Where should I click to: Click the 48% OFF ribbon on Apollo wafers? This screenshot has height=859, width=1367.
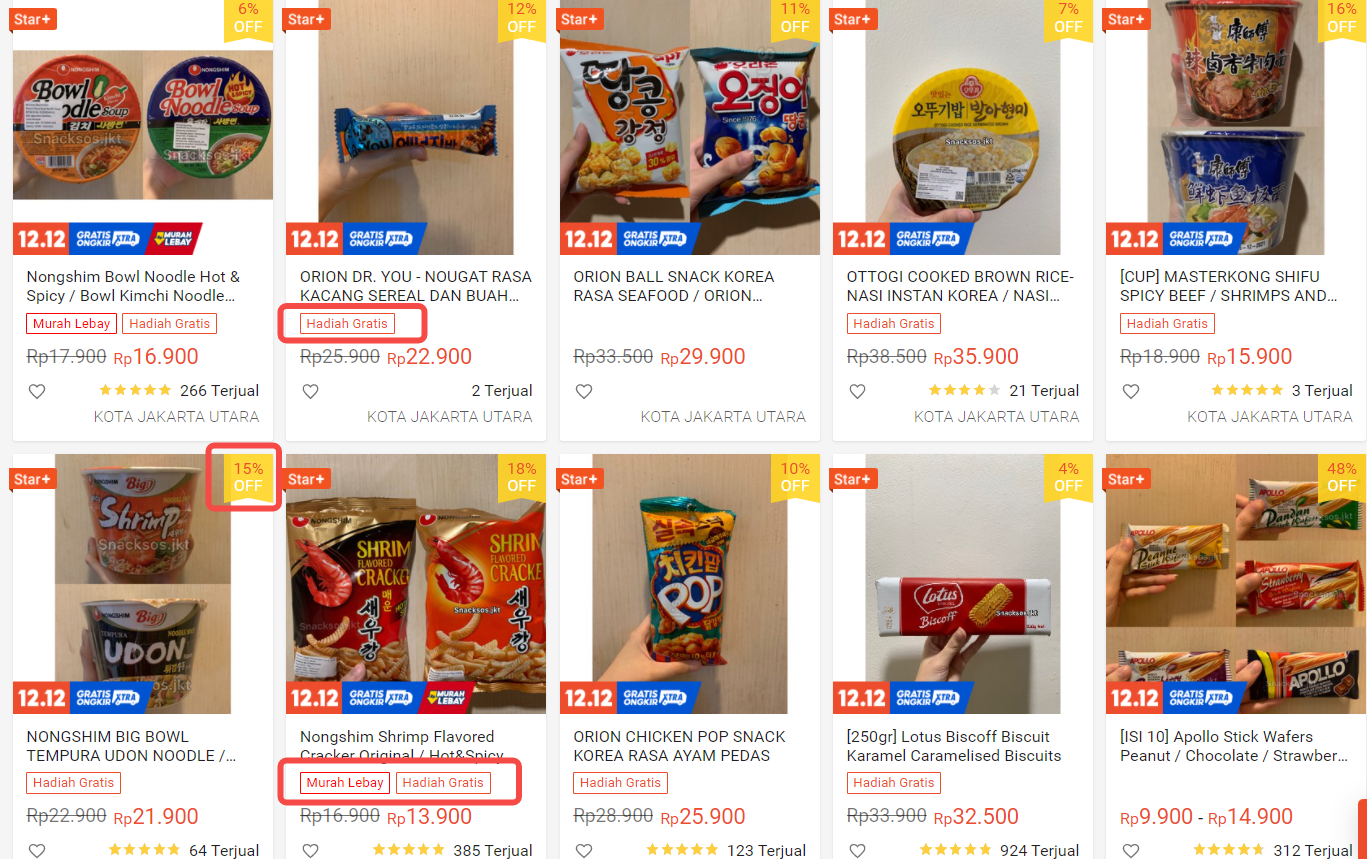click(1342, 477)
